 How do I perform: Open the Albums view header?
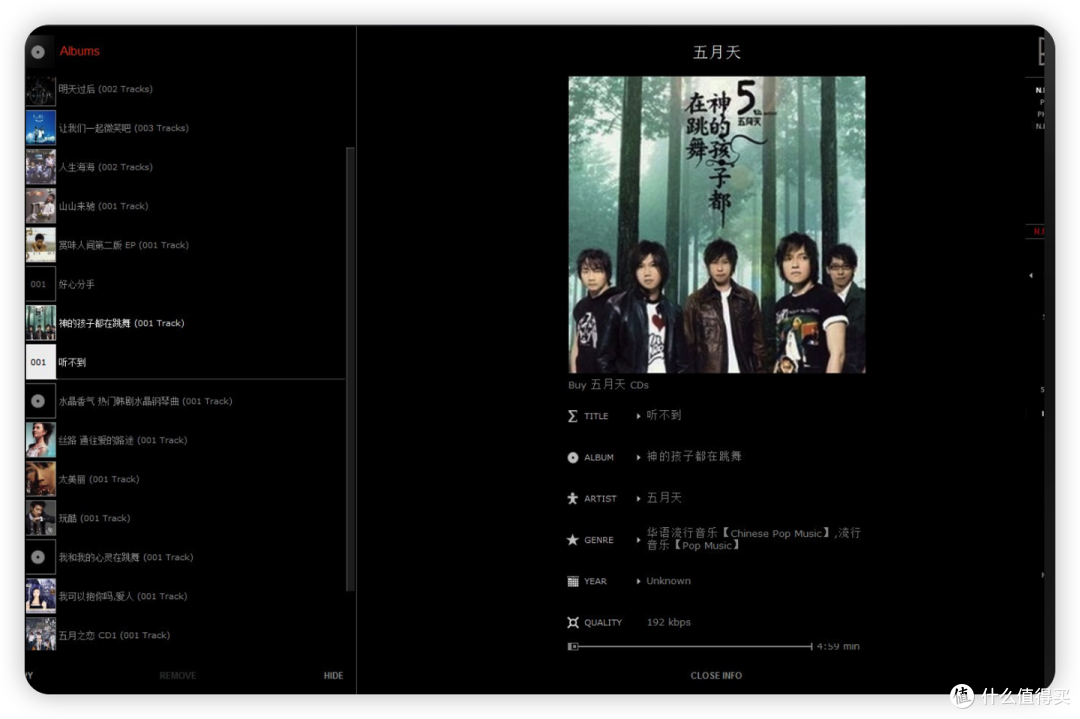click(x=79, y=51)
